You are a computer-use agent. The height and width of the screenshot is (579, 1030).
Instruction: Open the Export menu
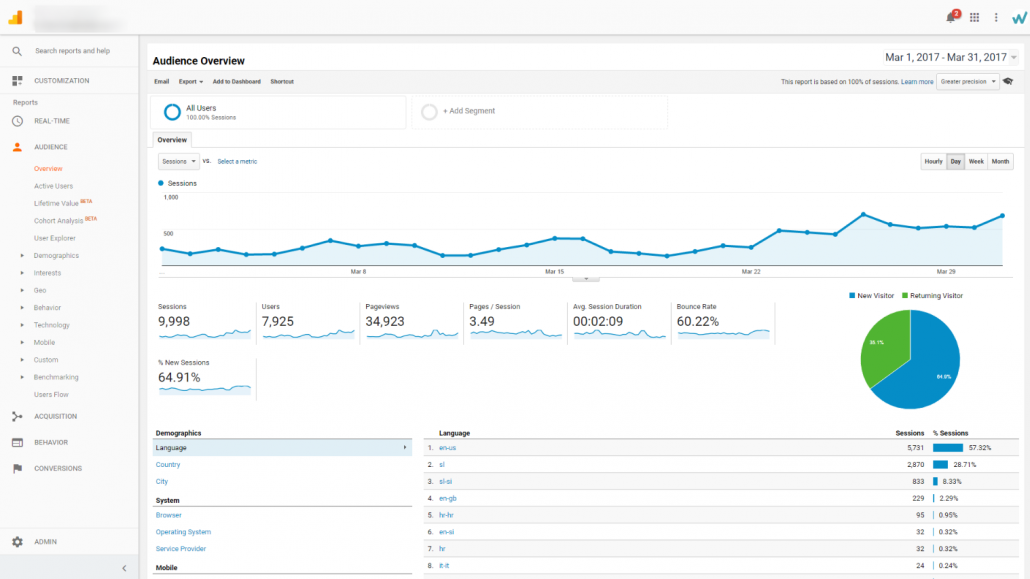pyautogui.click(x=190, y=82)
